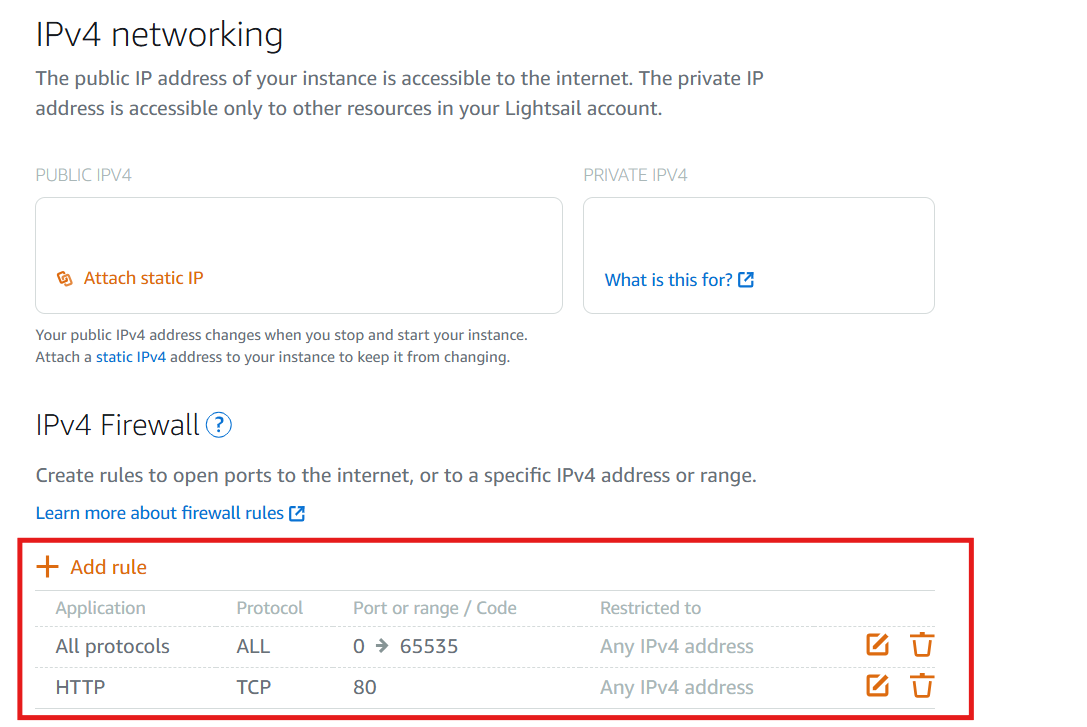Click external link icon after "What is this for?"
The width and height of the screenshot is (1087, 727).
[x=746, y=280]
